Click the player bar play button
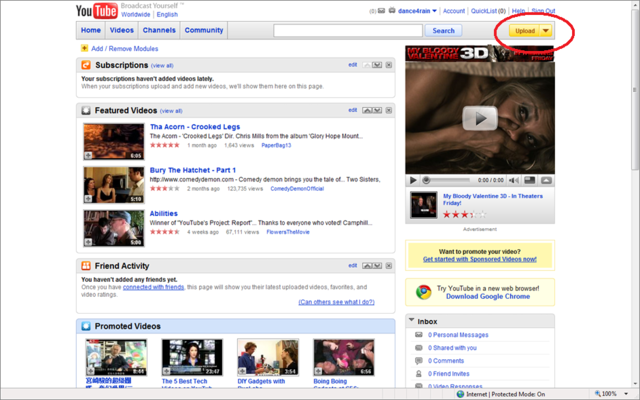The height and width of the screenshot is (400, 640). click(x=413, y=180)
